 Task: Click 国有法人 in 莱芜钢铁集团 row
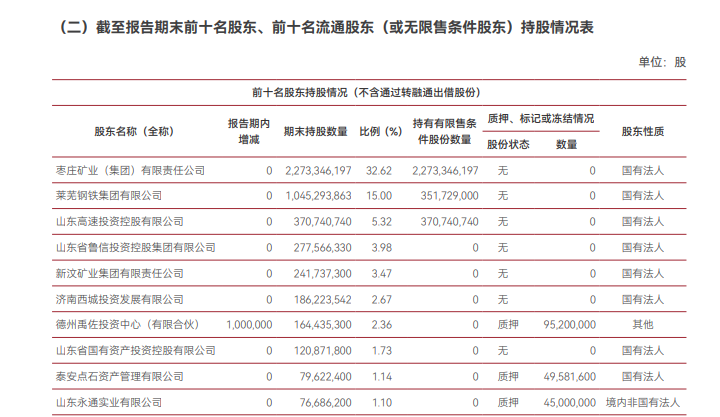coord(643,196)
